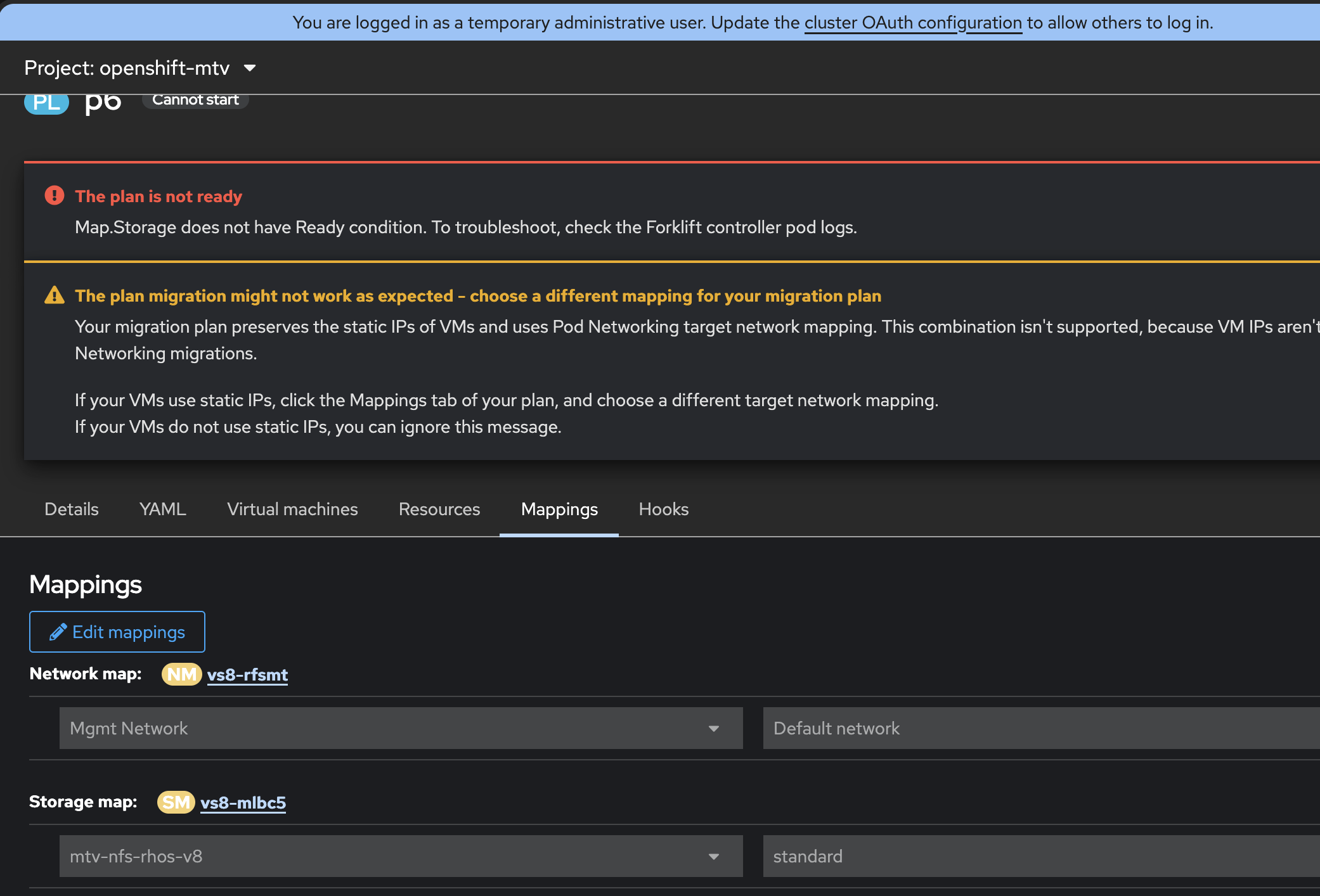Click the Cannot start status label
1320x896 pixels.
coord(195,100)
